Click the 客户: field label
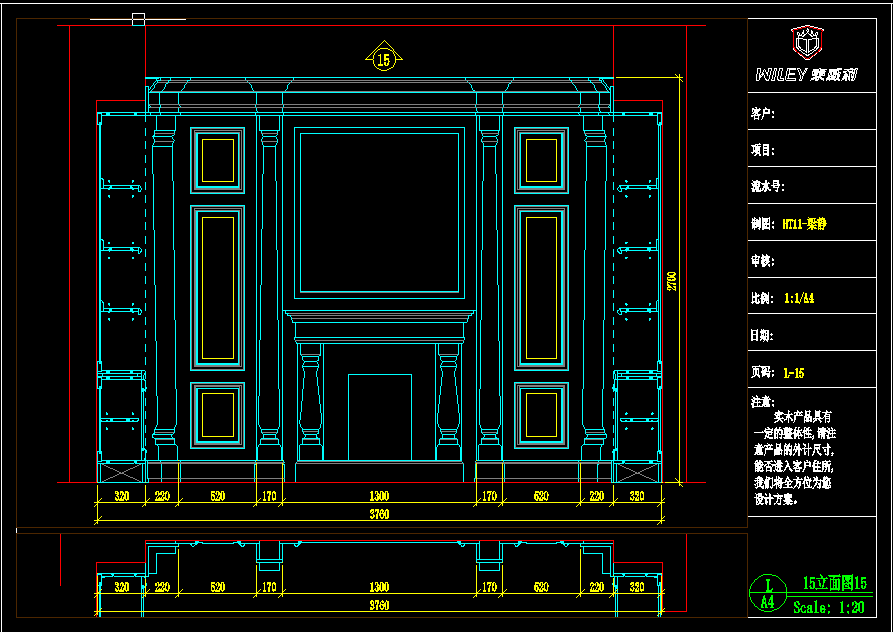Image resolution: width=893 pixels, height=633 pixels. click(x=763, y=114)
